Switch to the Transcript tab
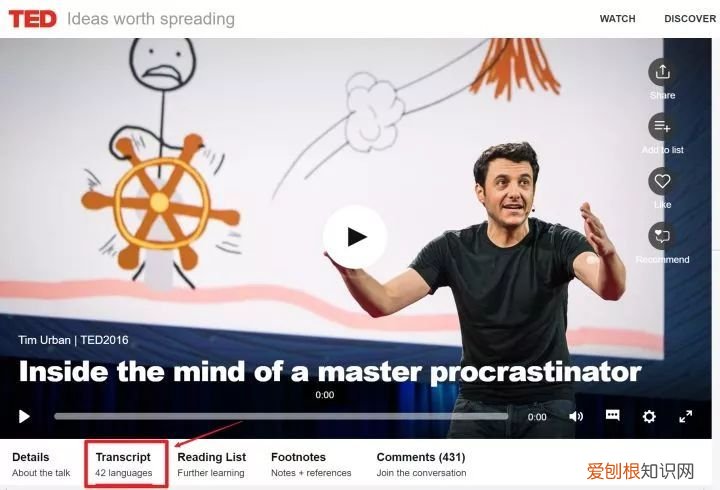The width and height of the screenshot is (720, 490). coord(124,464)
